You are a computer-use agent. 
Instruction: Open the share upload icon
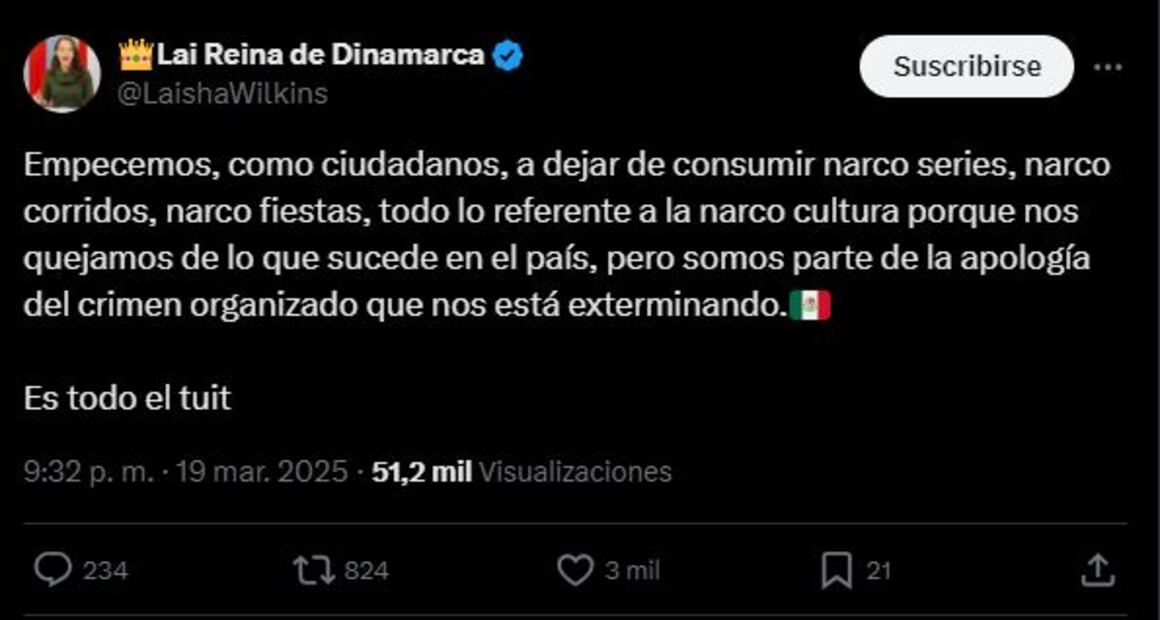[1098, 570]
